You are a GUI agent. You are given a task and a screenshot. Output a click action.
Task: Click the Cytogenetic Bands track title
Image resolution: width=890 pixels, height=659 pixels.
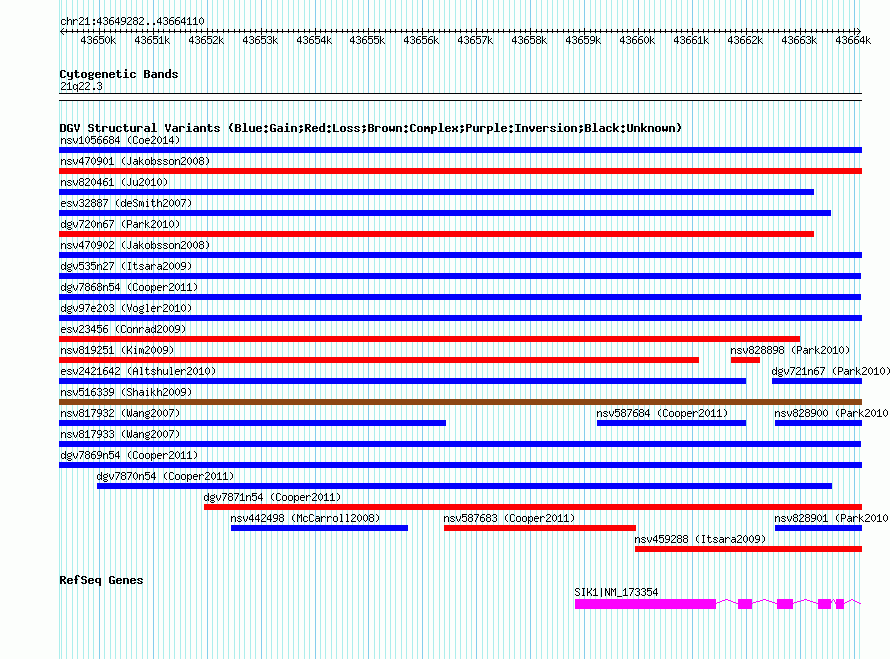pos(119,74)
